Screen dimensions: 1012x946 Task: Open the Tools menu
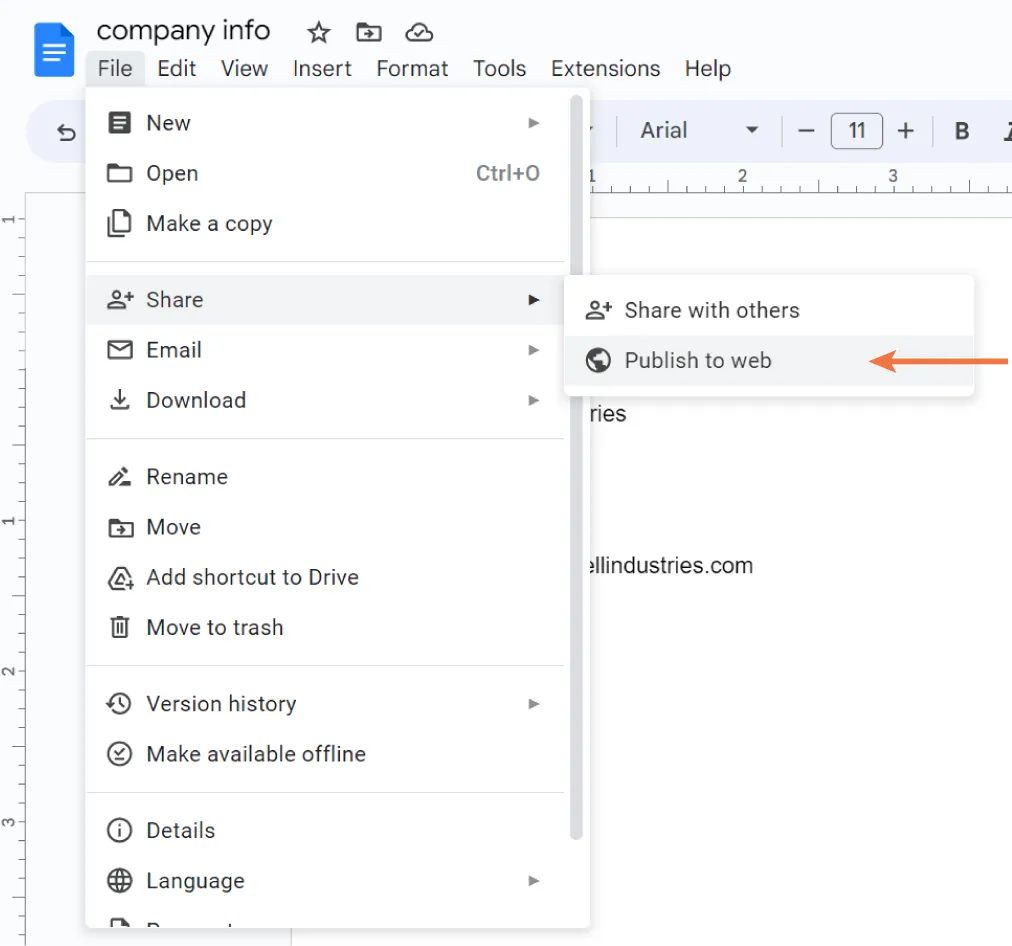500,68
